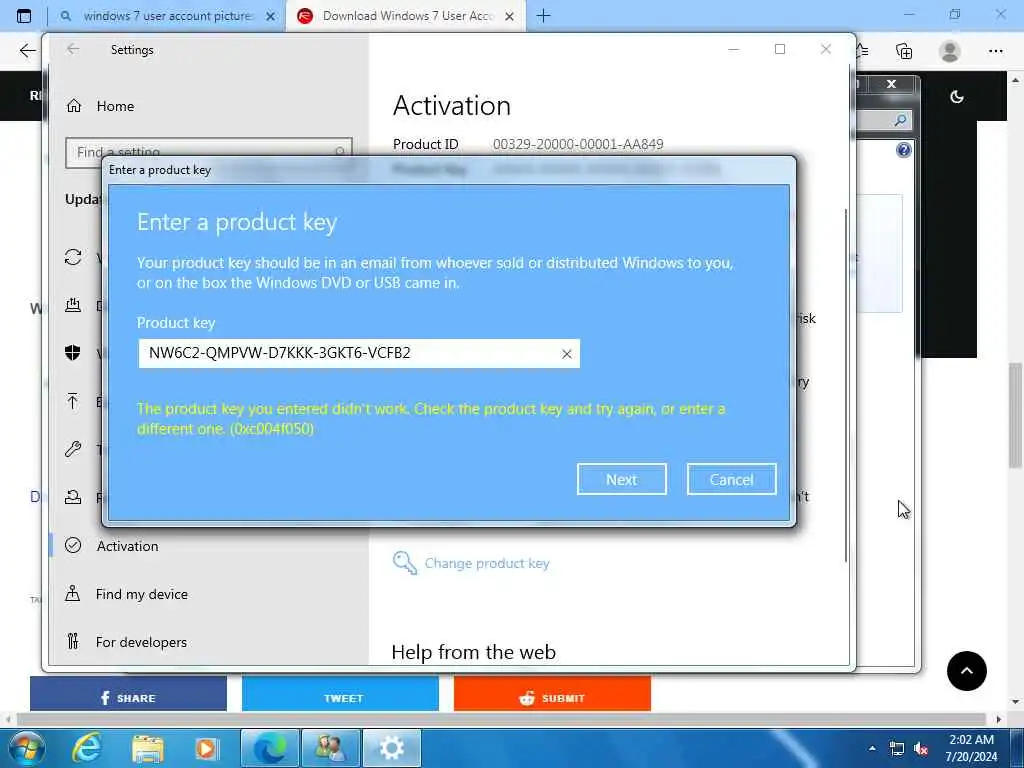Click Next in product key dialog

click(x=622, y=479)
